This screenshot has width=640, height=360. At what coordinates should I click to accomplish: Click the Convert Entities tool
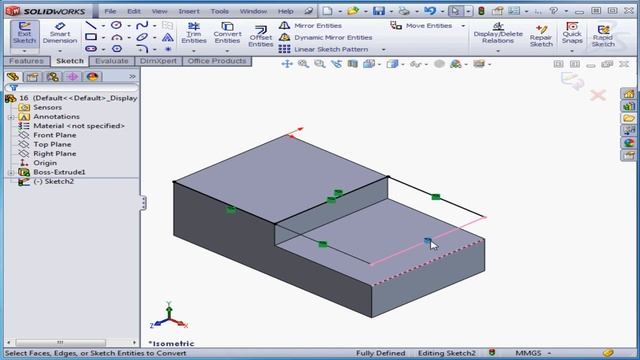coord(227,33)
